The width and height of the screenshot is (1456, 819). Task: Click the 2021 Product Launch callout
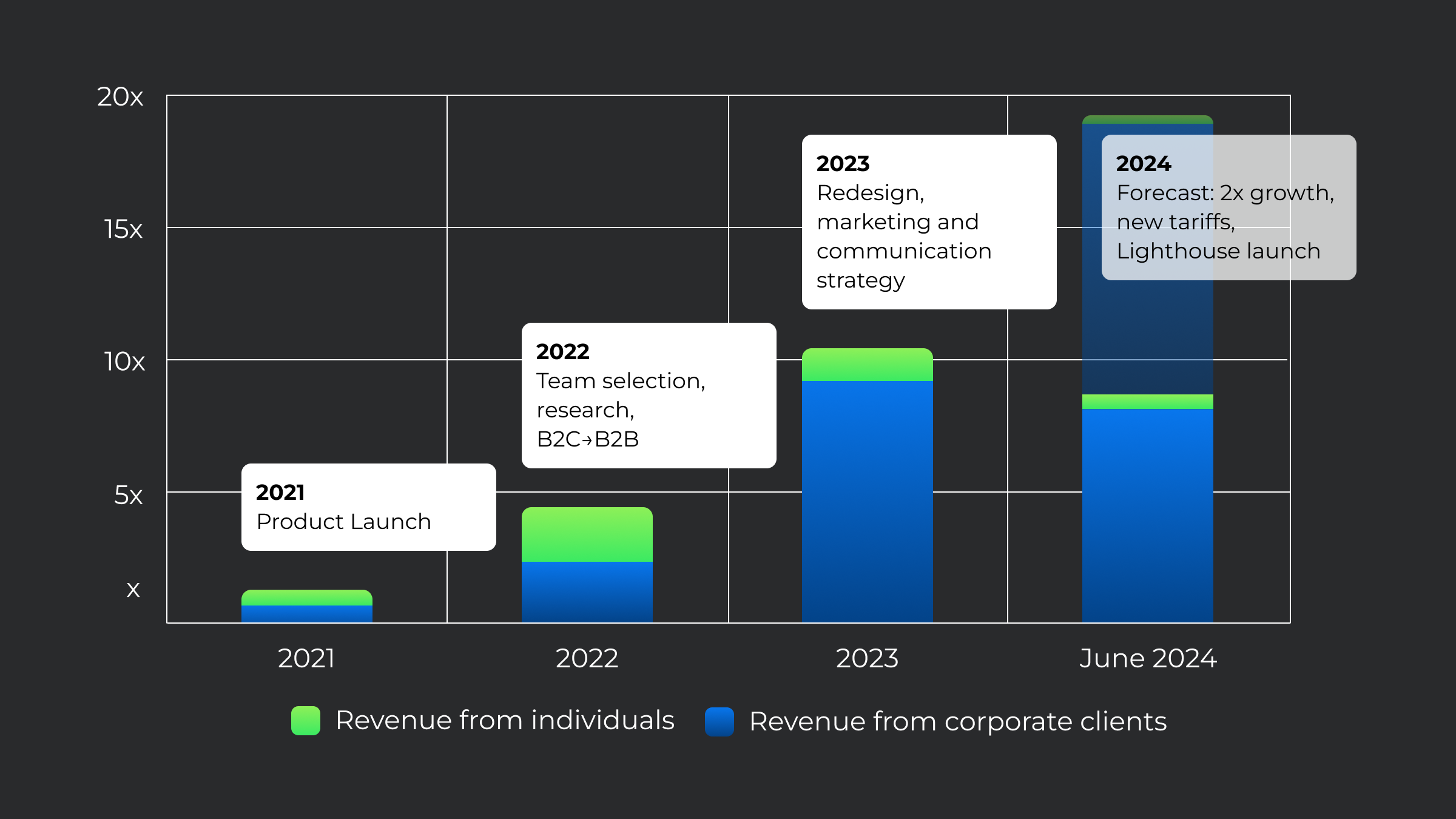368,507
